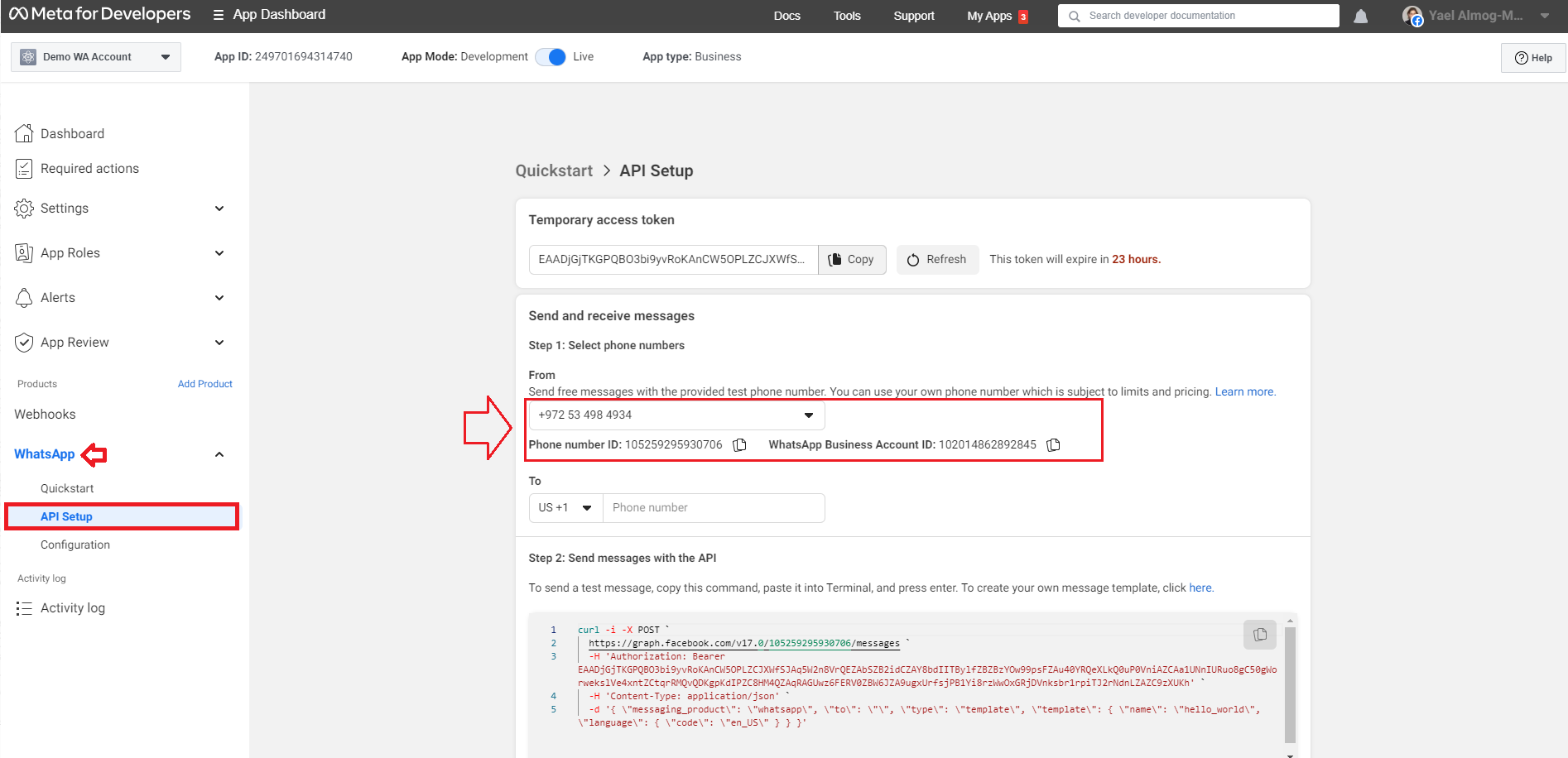Click the Alerts bell icon in sidebar
Image resolution: width=1568 pixels, height=758 pixels.
tap(24, 298)
